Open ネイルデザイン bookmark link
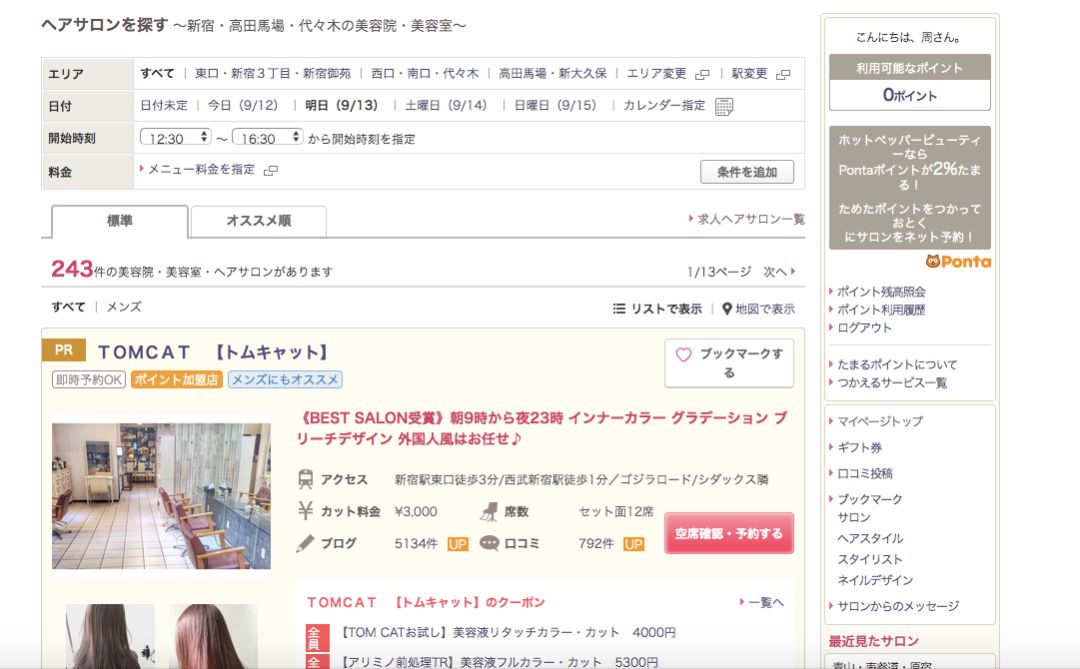 tap(875, 581)
